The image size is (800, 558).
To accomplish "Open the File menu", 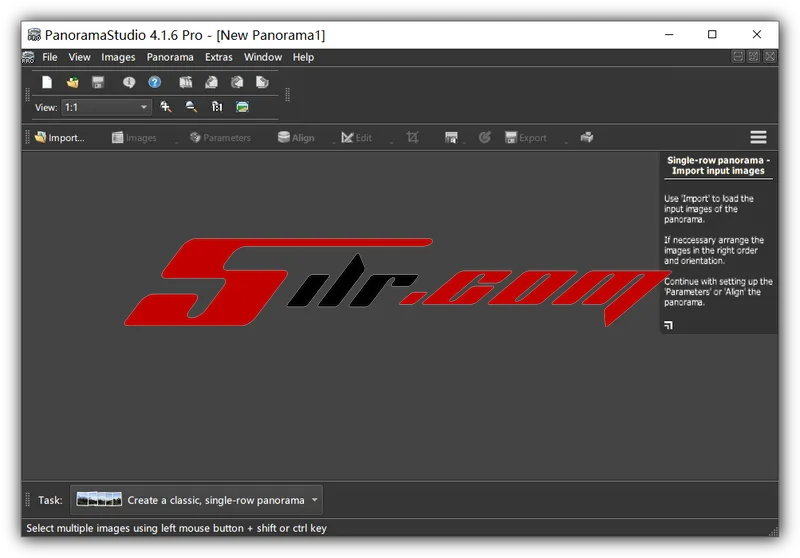I will point(49,57).
